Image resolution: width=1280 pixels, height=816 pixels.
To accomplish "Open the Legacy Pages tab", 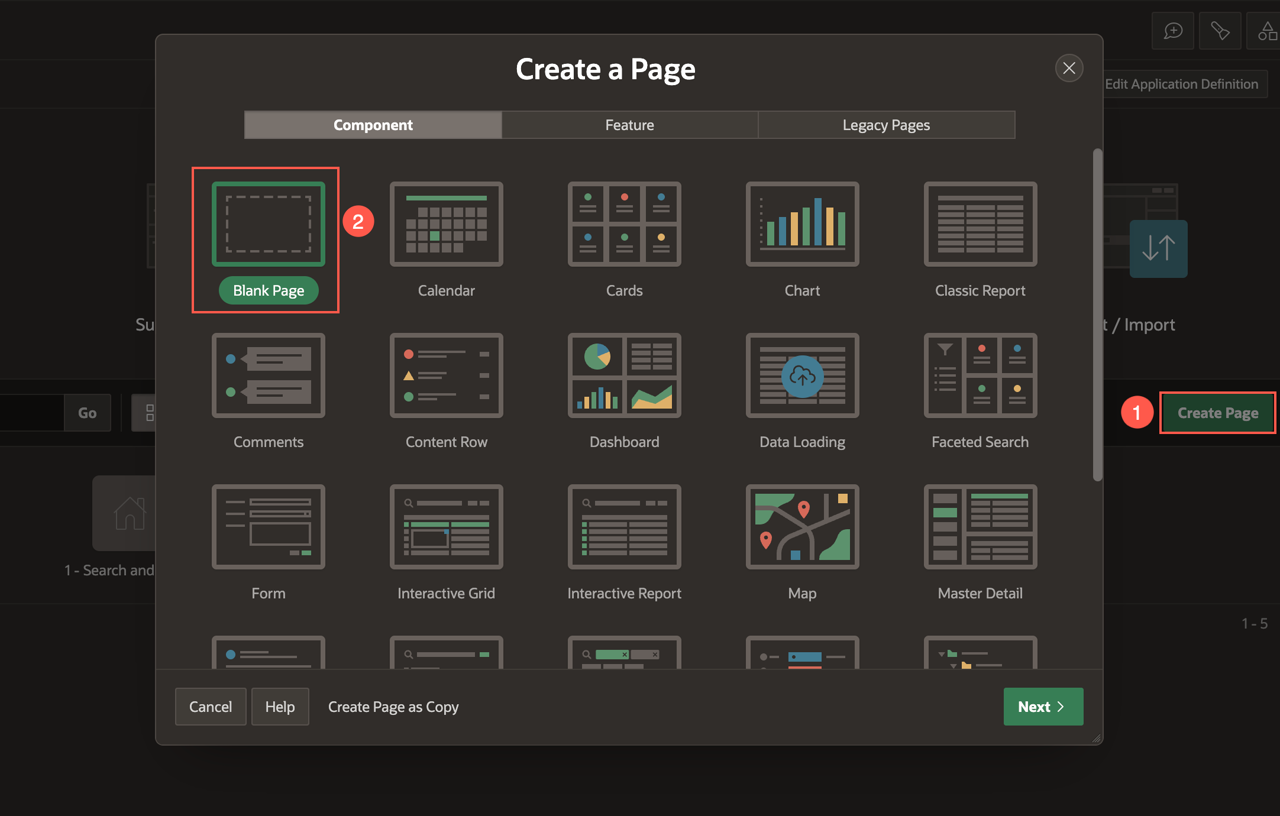I will click(886, 125).
